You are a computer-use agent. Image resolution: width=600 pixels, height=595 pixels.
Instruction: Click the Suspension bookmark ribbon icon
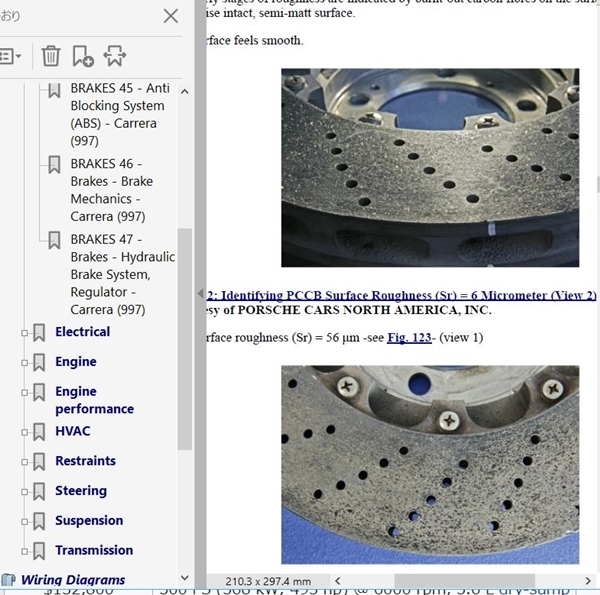click(39, 522)
